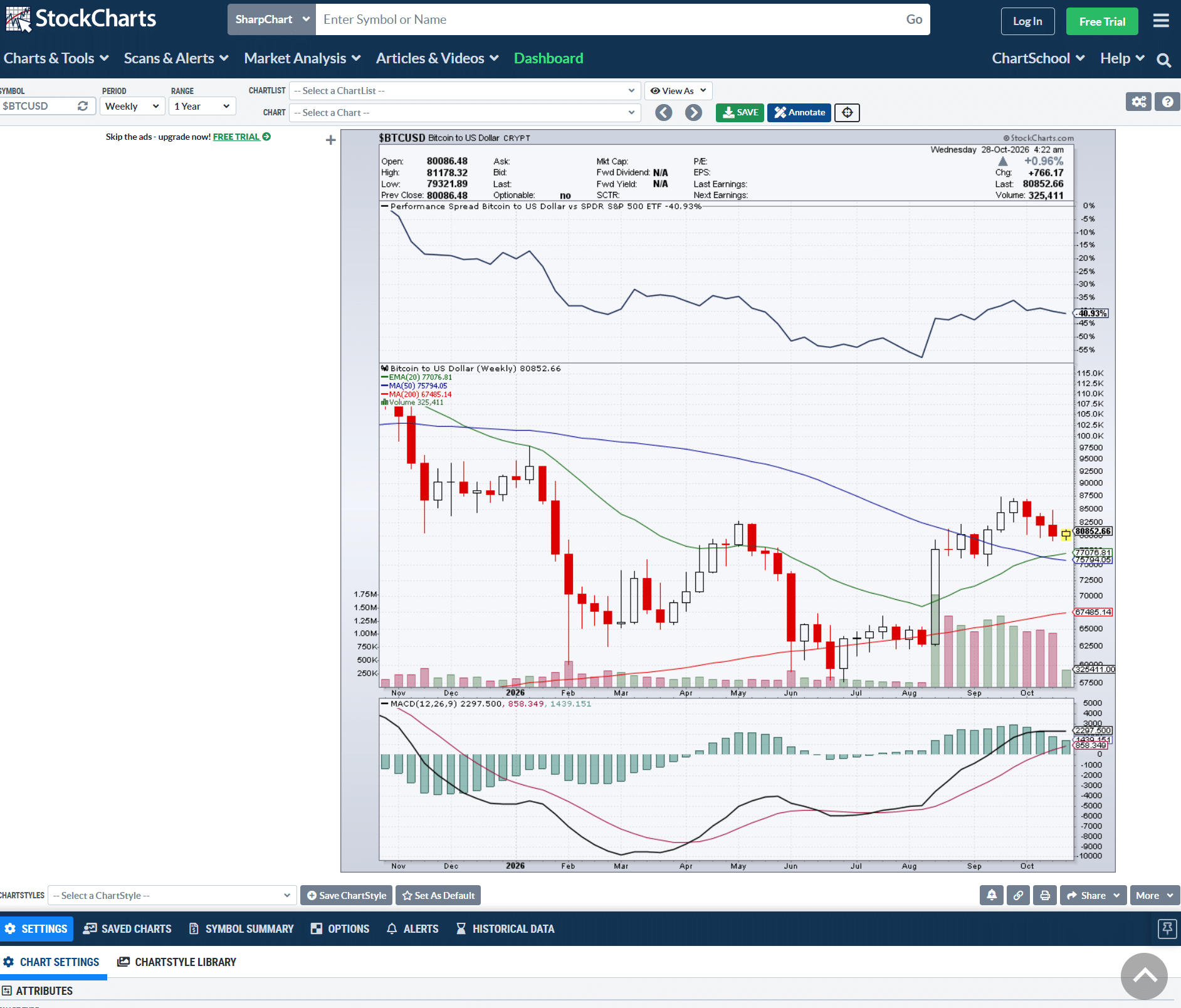The width and height of the screenshot is (1181, 1008).
Task: Click the scroll-to-top arrow button
Action: [1144, 976]
